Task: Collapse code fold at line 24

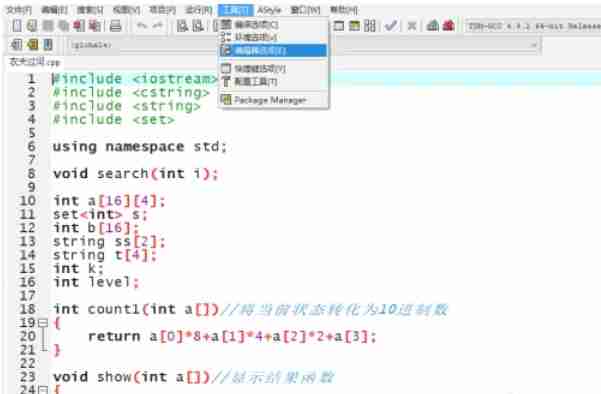Action: tap(43, 390)
